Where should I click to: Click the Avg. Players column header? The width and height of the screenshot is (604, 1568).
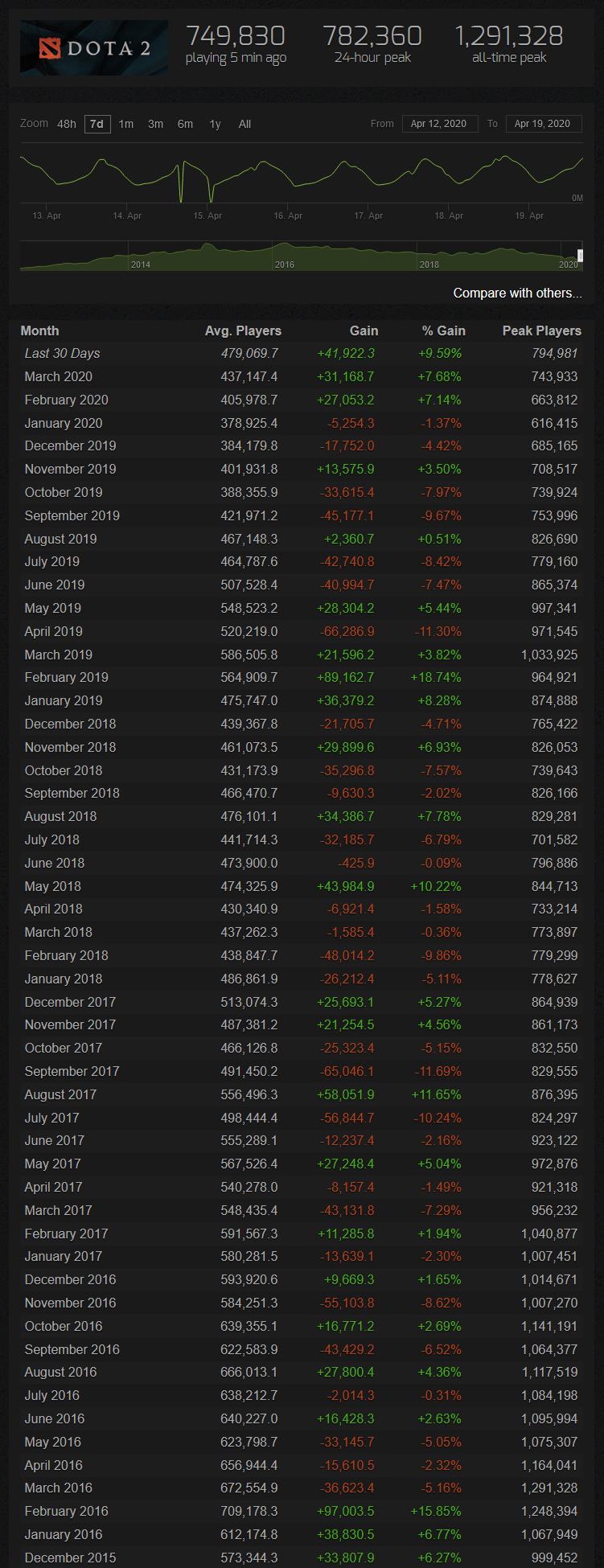(x=243, y=330)
